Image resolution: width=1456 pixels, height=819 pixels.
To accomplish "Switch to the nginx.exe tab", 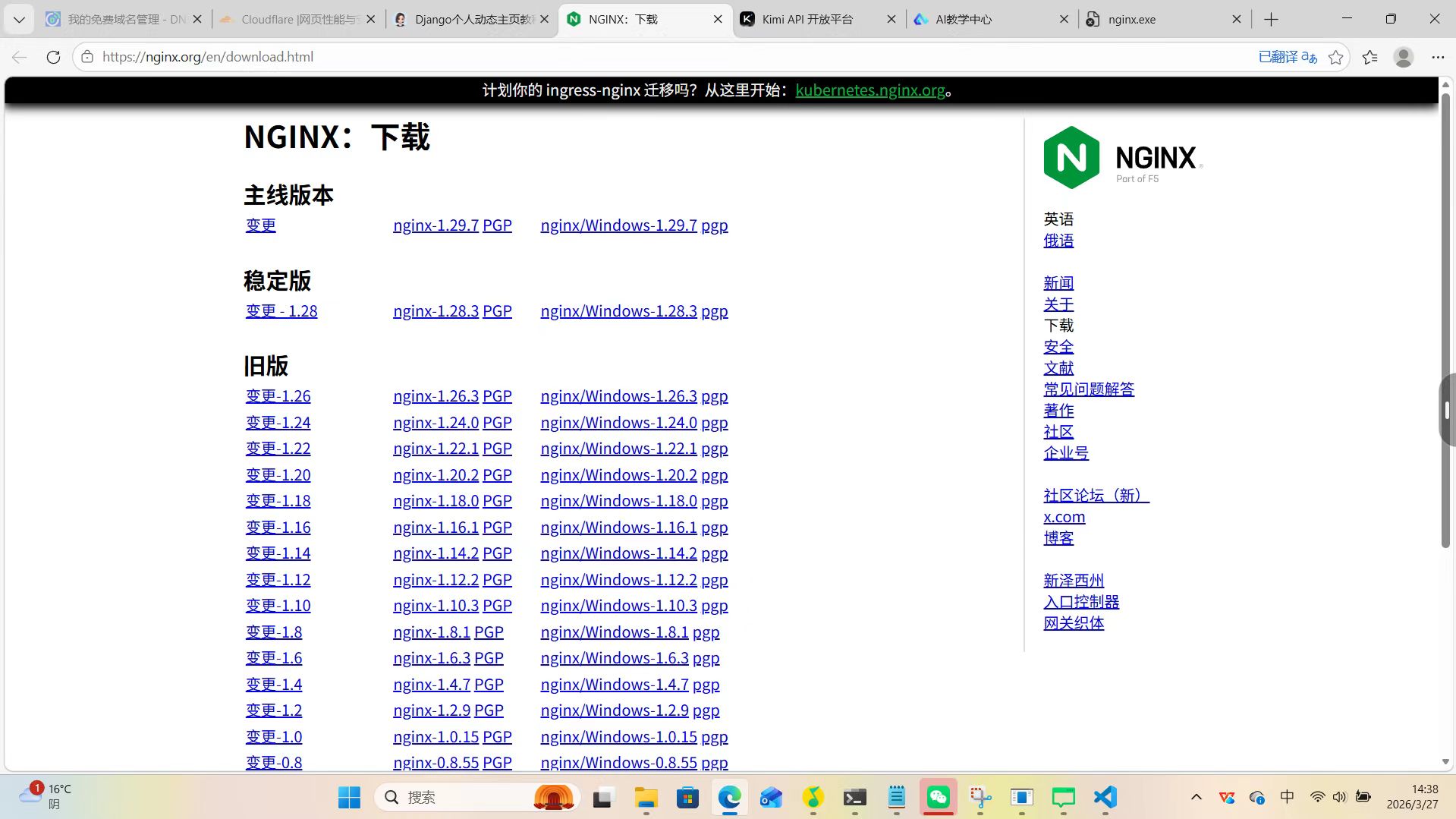I will pos(1155,20).
